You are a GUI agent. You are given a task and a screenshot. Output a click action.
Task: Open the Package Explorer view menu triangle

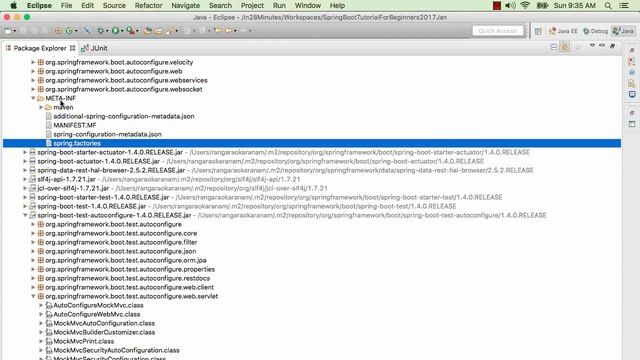592,46
